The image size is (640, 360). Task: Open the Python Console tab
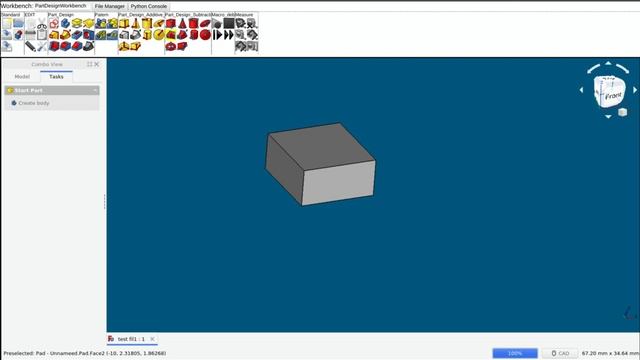pos(149,7)
